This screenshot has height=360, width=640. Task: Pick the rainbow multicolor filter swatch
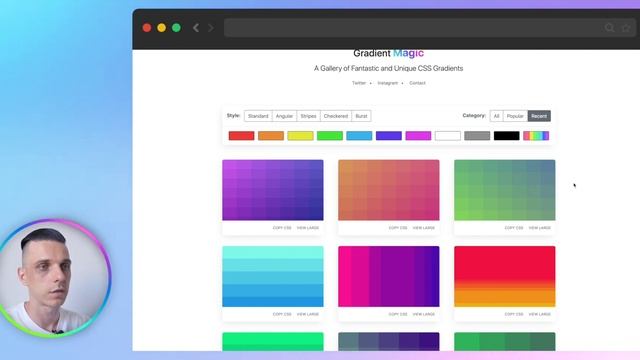click(x=536, y=136)
